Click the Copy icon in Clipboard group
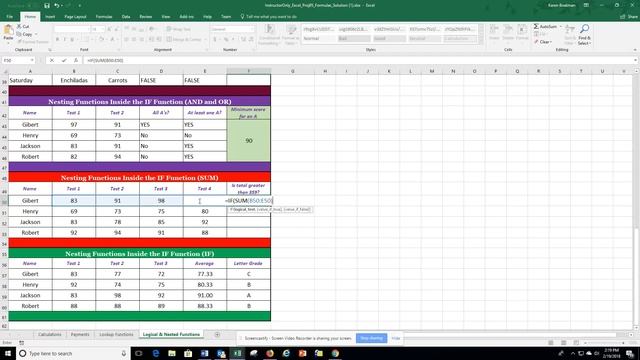This screenshot has width=640, height=360. click(19, 34)
